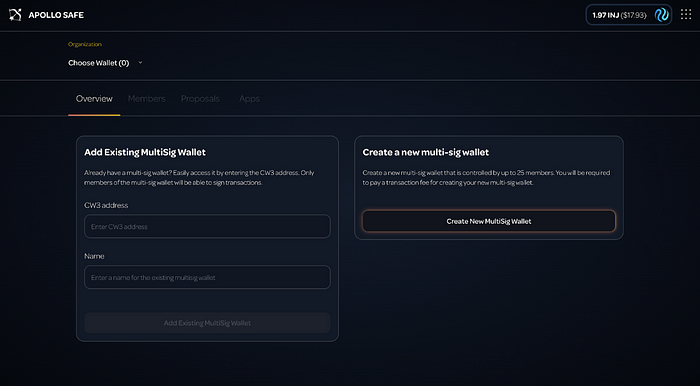Open the apps grid menu icon
700x386 pixels.
pos(686,15)
